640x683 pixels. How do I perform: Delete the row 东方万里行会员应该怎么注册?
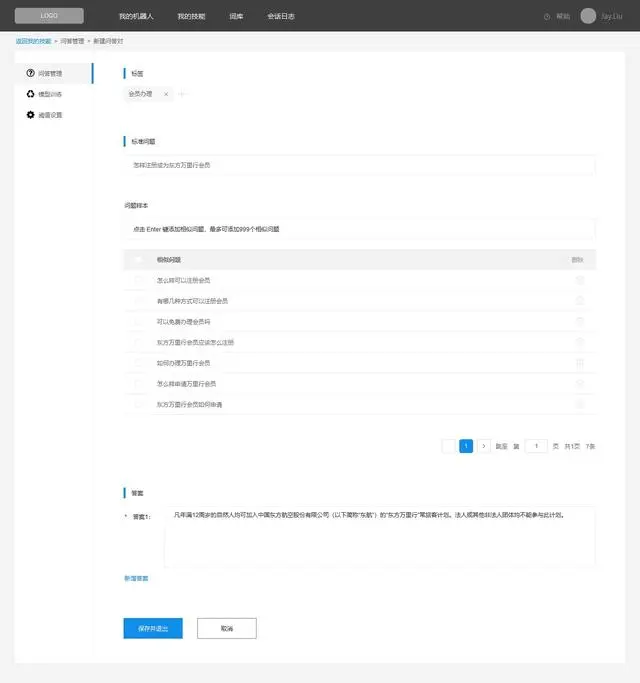pyautogui.click(x=580, y=342)
